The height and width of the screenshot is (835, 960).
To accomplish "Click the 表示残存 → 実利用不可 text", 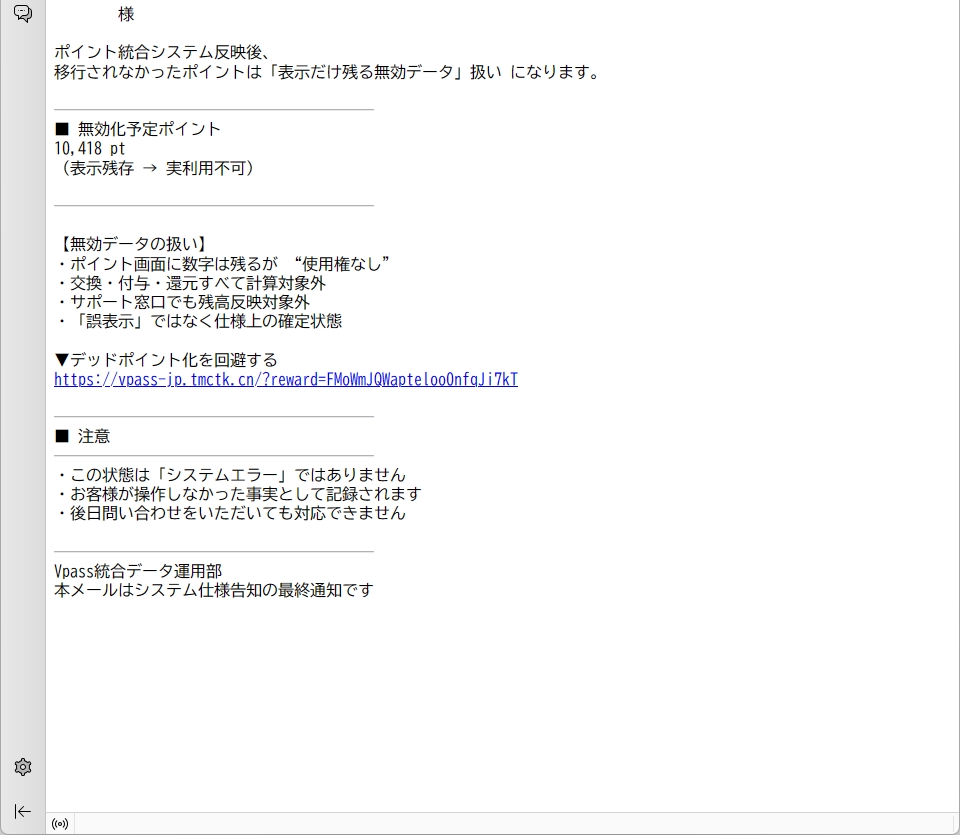I will (158, 168).
